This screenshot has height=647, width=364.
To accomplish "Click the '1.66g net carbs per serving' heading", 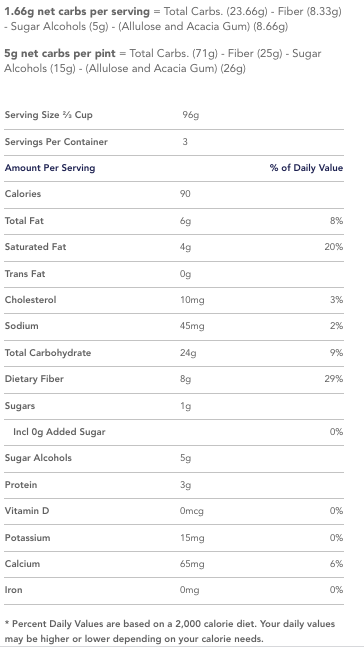I will click(77, 12).
